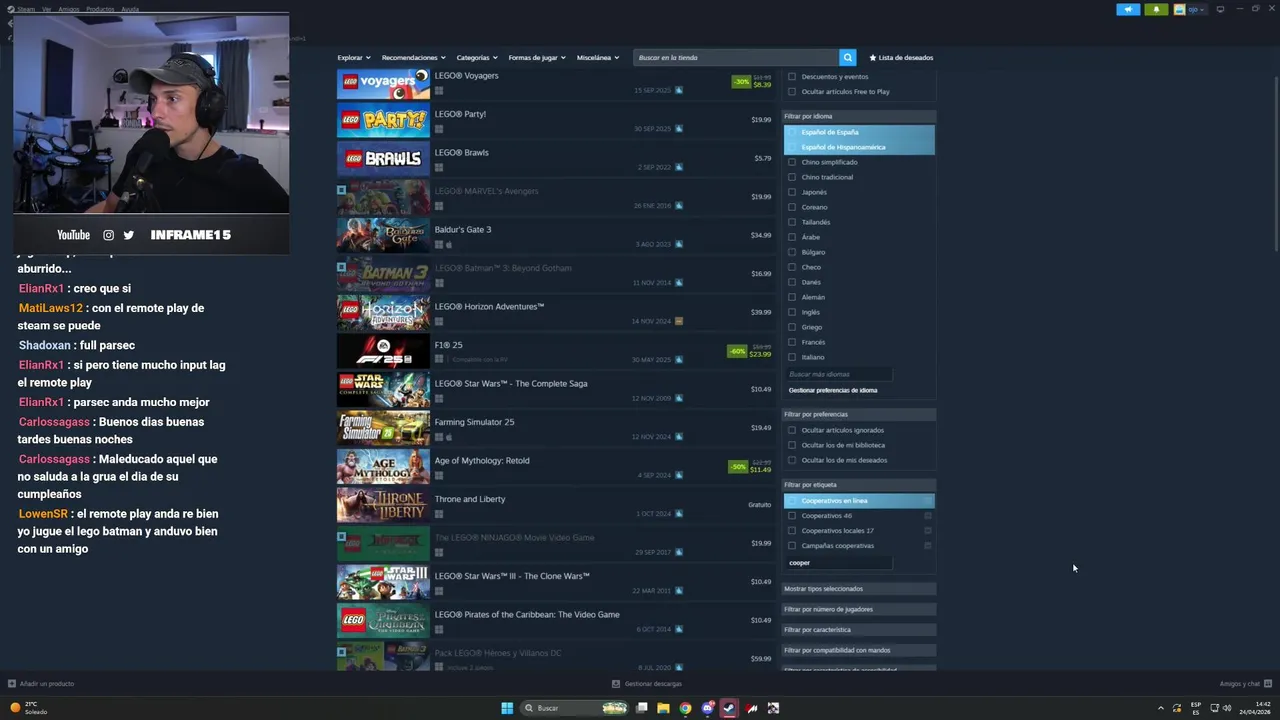Check the Inglés language filter
Viewport: 1280px width, 720px height.
(792, 312)
